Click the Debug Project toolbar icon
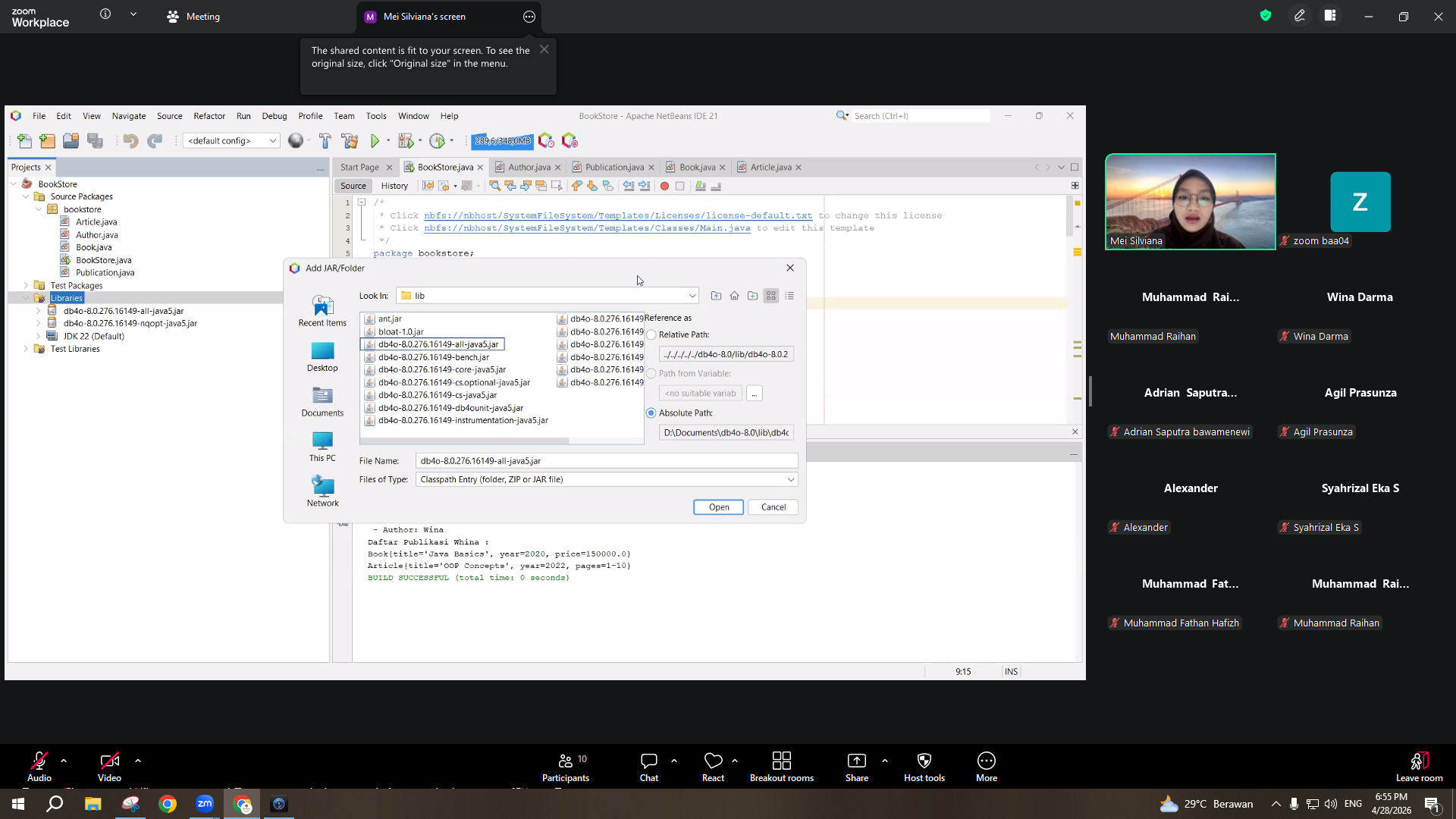 click(x=406, y=141)
